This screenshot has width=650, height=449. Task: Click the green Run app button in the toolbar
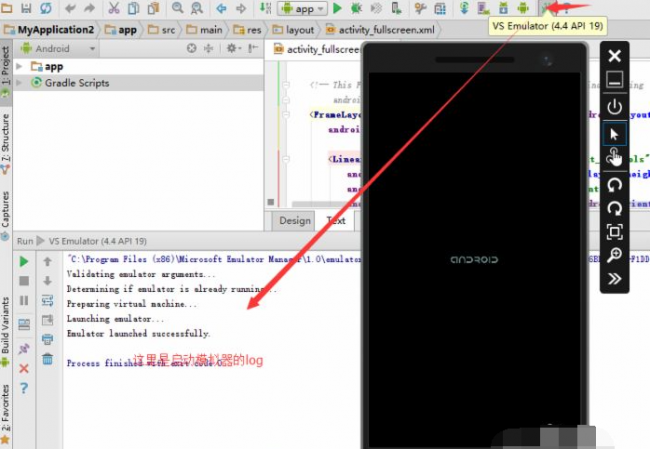(337, 8)
